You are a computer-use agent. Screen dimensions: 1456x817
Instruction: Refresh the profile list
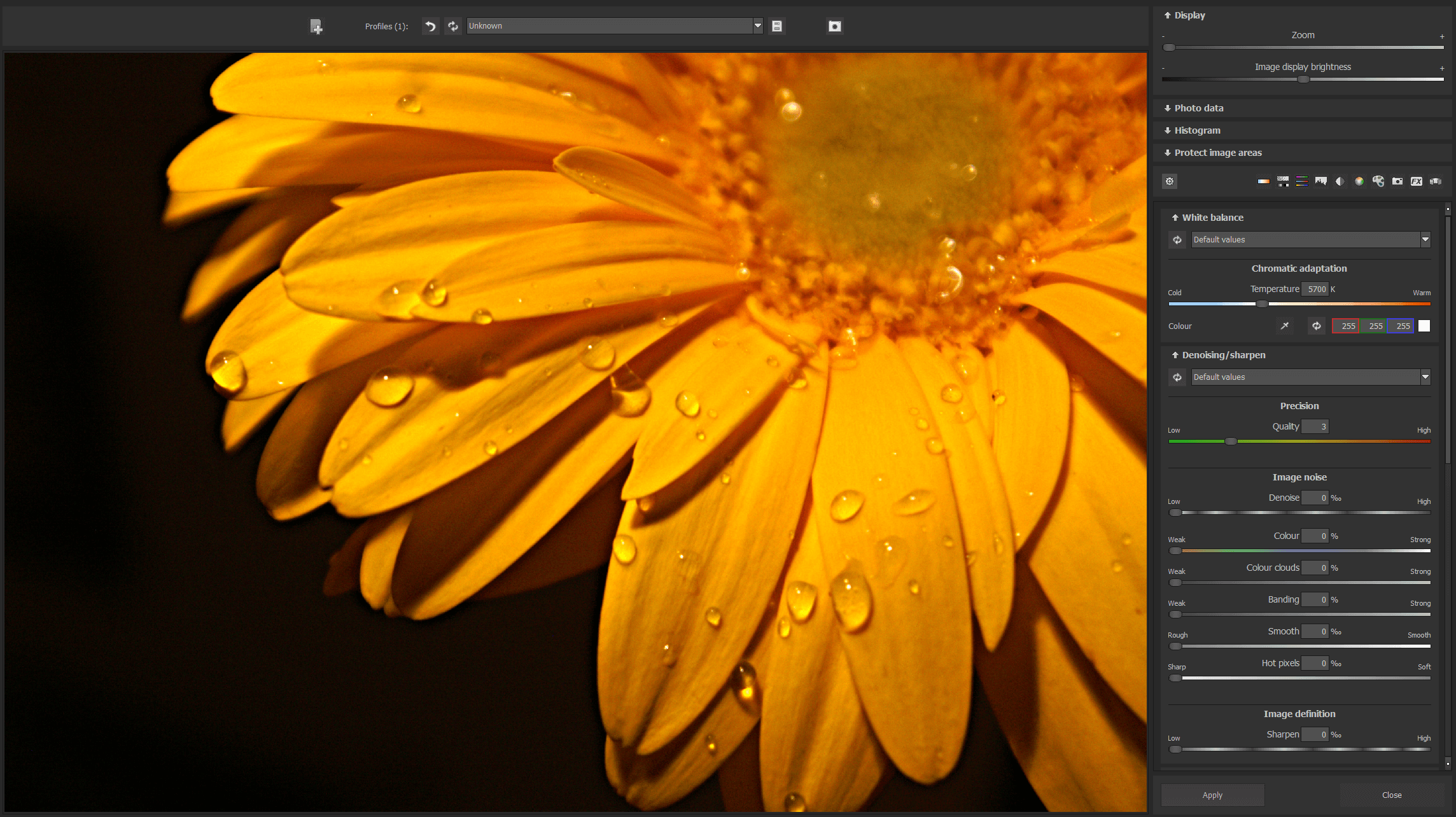(x=453, y=26)
